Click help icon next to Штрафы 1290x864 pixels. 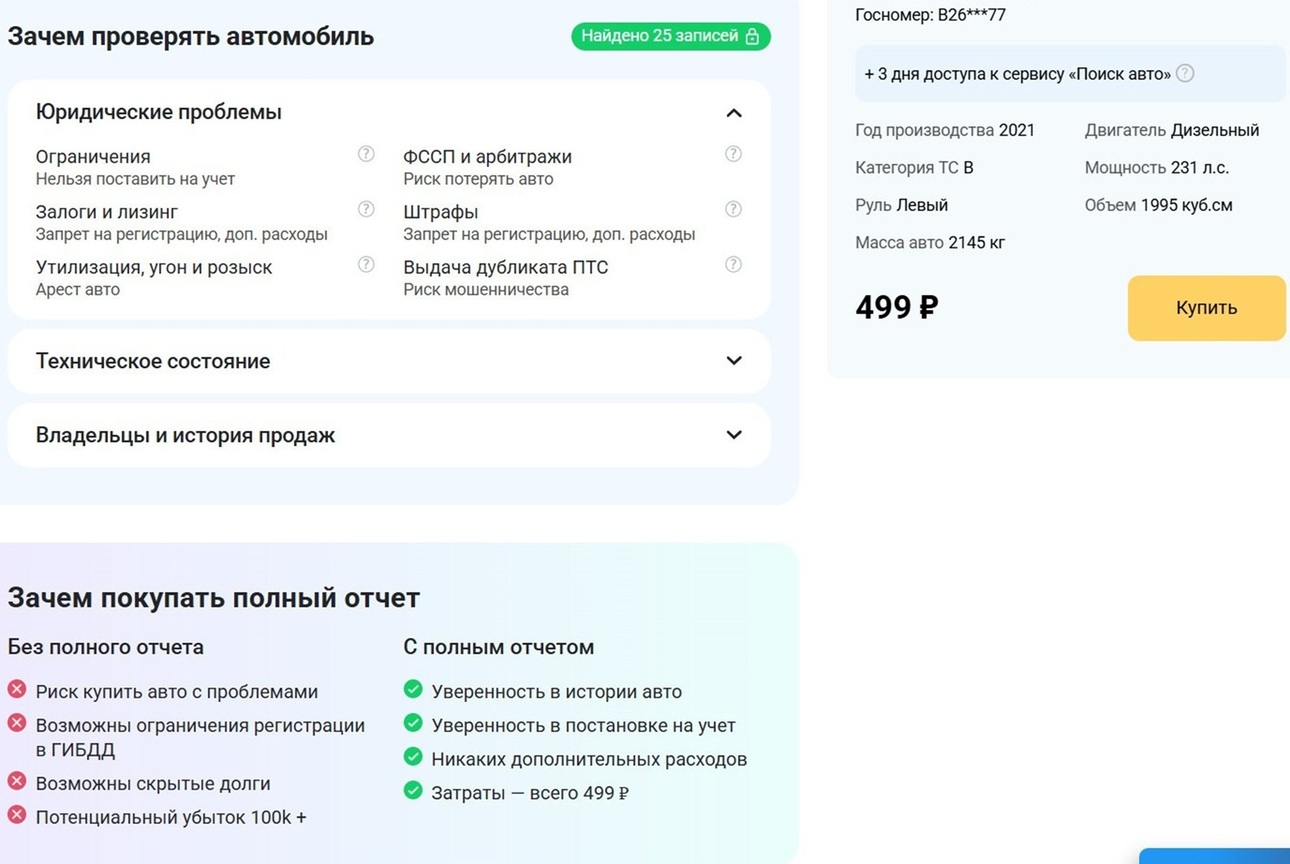click(733, 209)
